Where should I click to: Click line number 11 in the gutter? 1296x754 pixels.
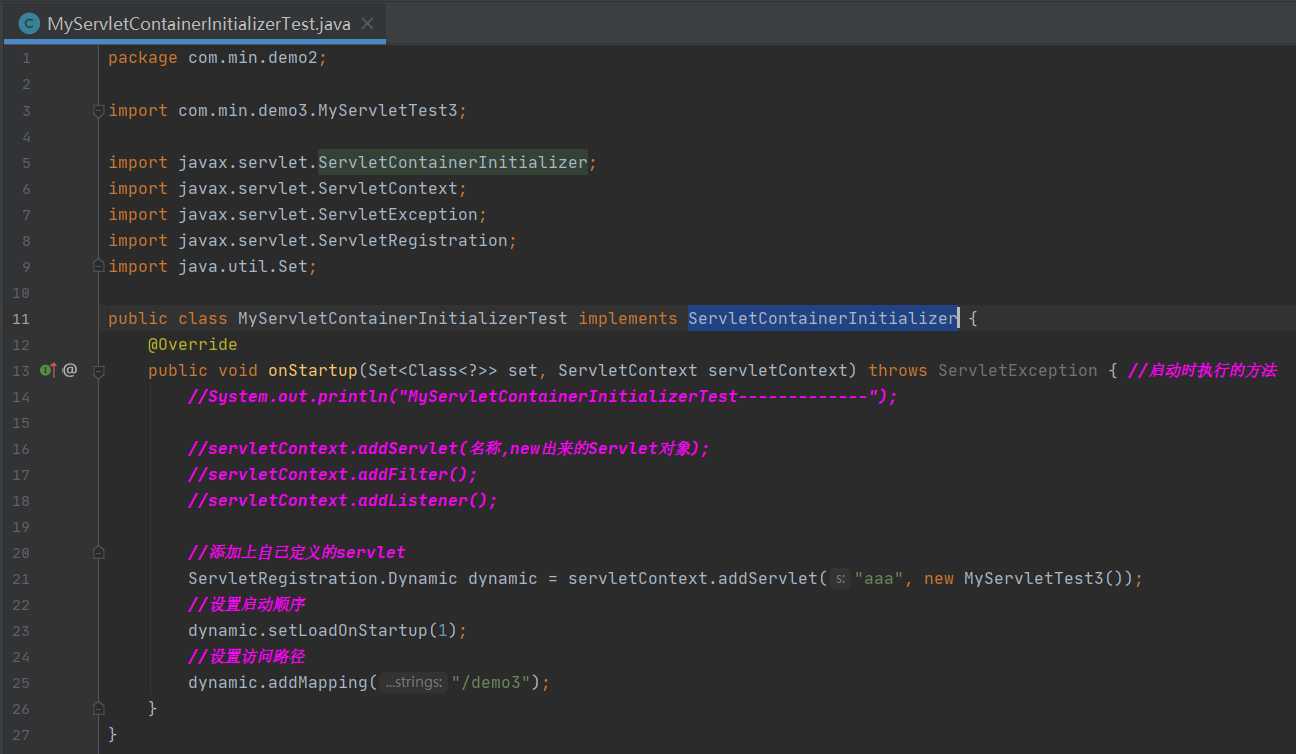(x=21, y=319)
